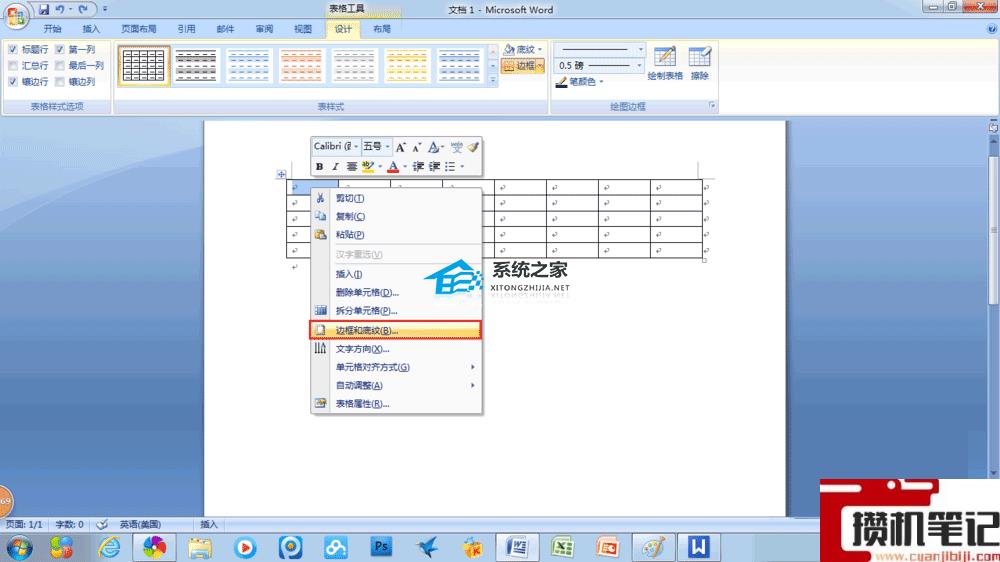Uncheck the 第一列 checkbox
This screenshot has width=1000, height=562.
59,49
